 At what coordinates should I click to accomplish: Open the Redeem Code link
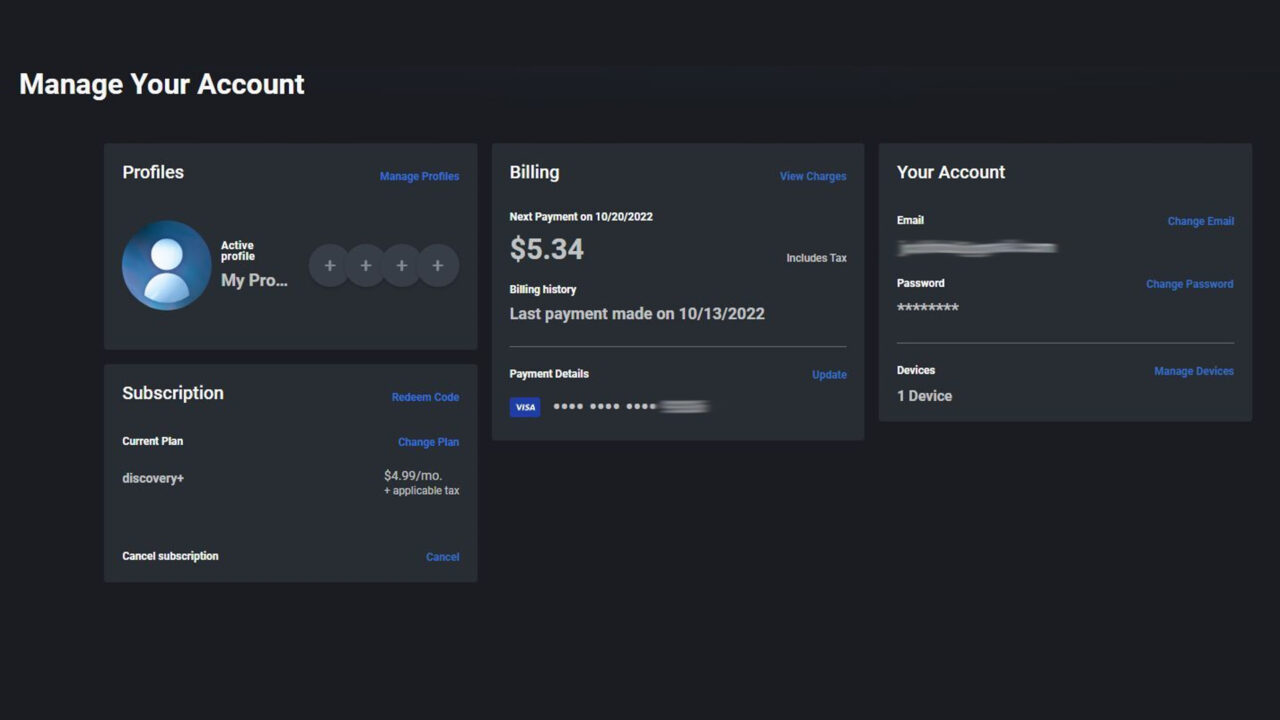coord(425,397)
